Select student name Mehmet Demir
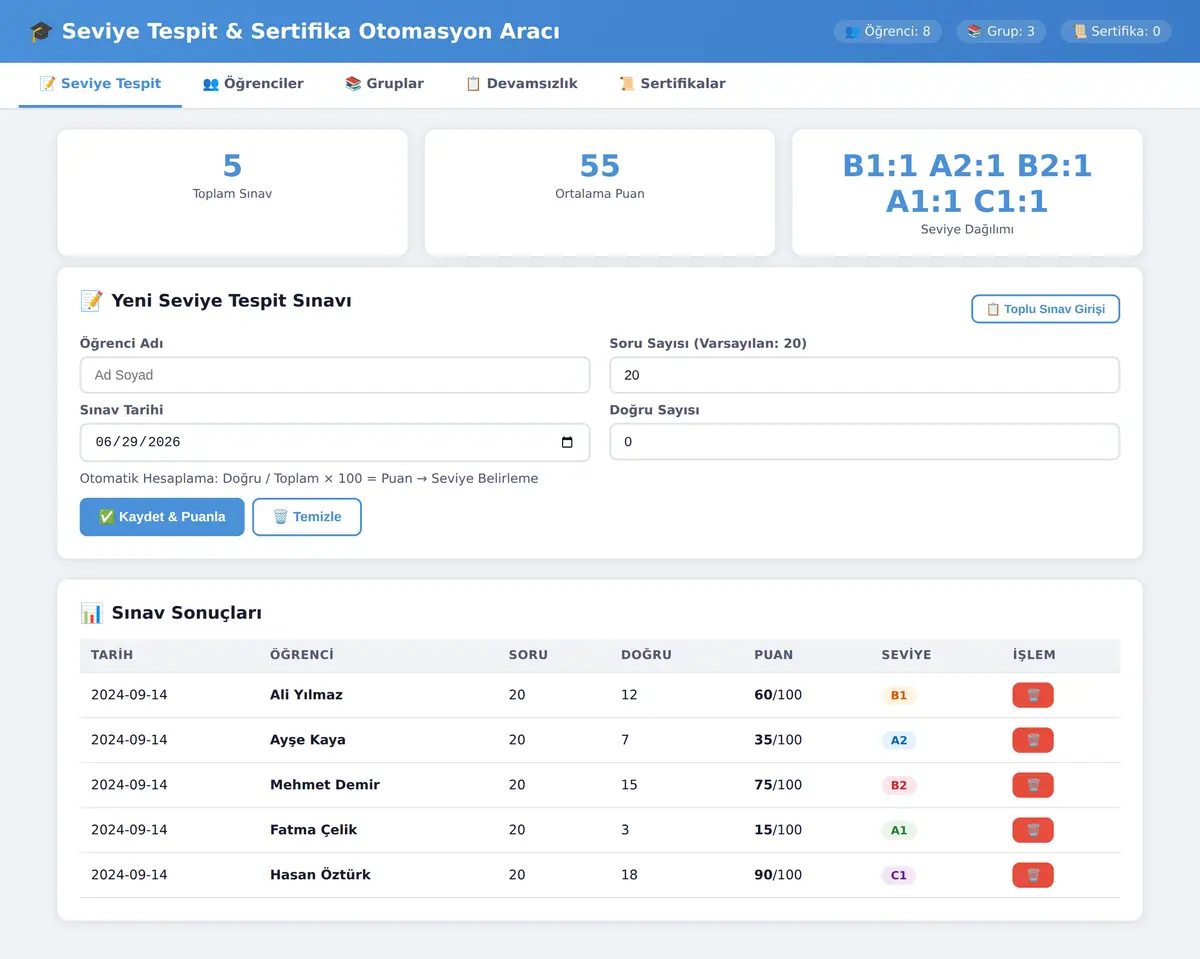Image resolution: width=1200 pixels, height=959 pixels. (x=325, y=785)
